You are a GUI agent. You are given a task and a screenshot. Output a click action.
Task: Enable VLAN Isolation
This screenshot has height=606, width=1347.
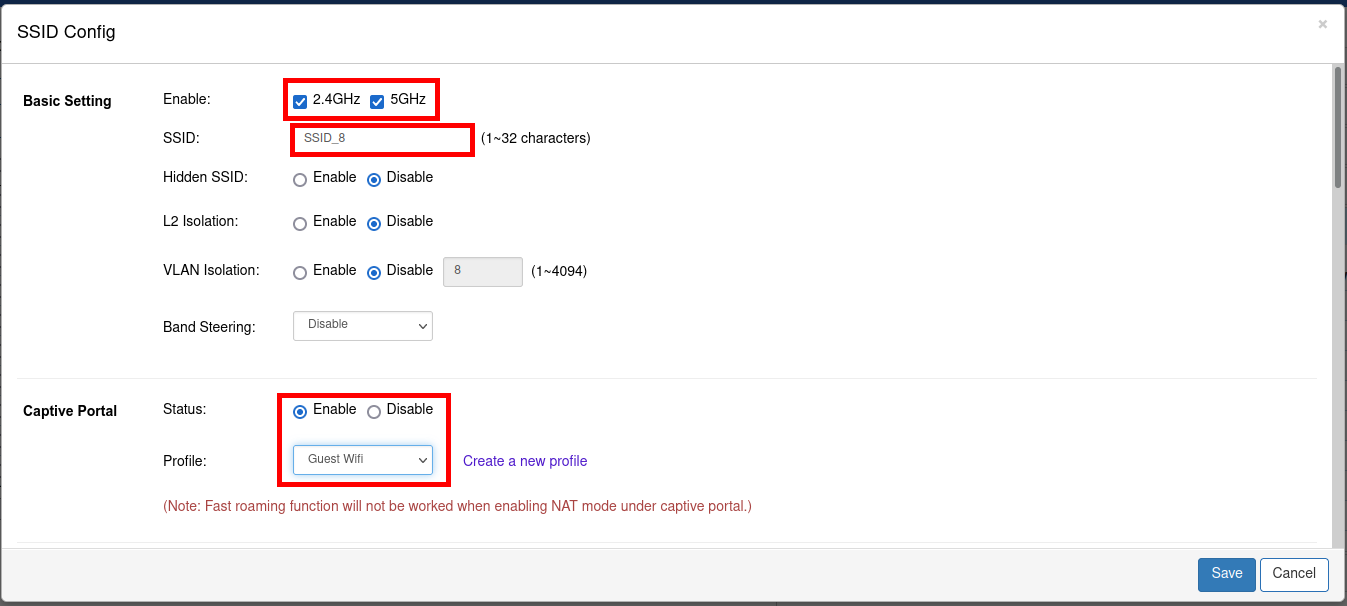coord(299,271)
